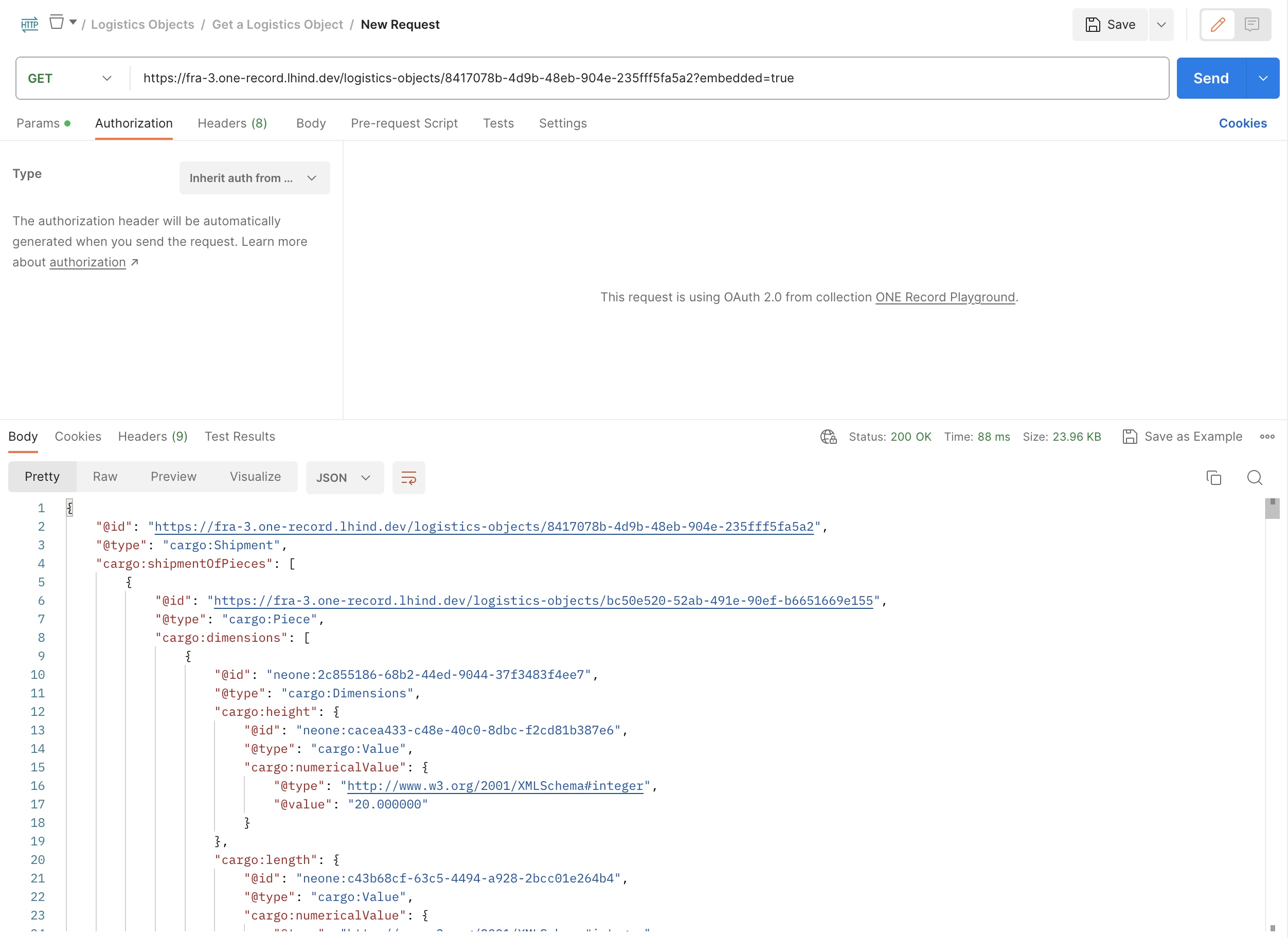Click the ONE Record Playground link
1288x938 pixels.
(x=944, y=297)
